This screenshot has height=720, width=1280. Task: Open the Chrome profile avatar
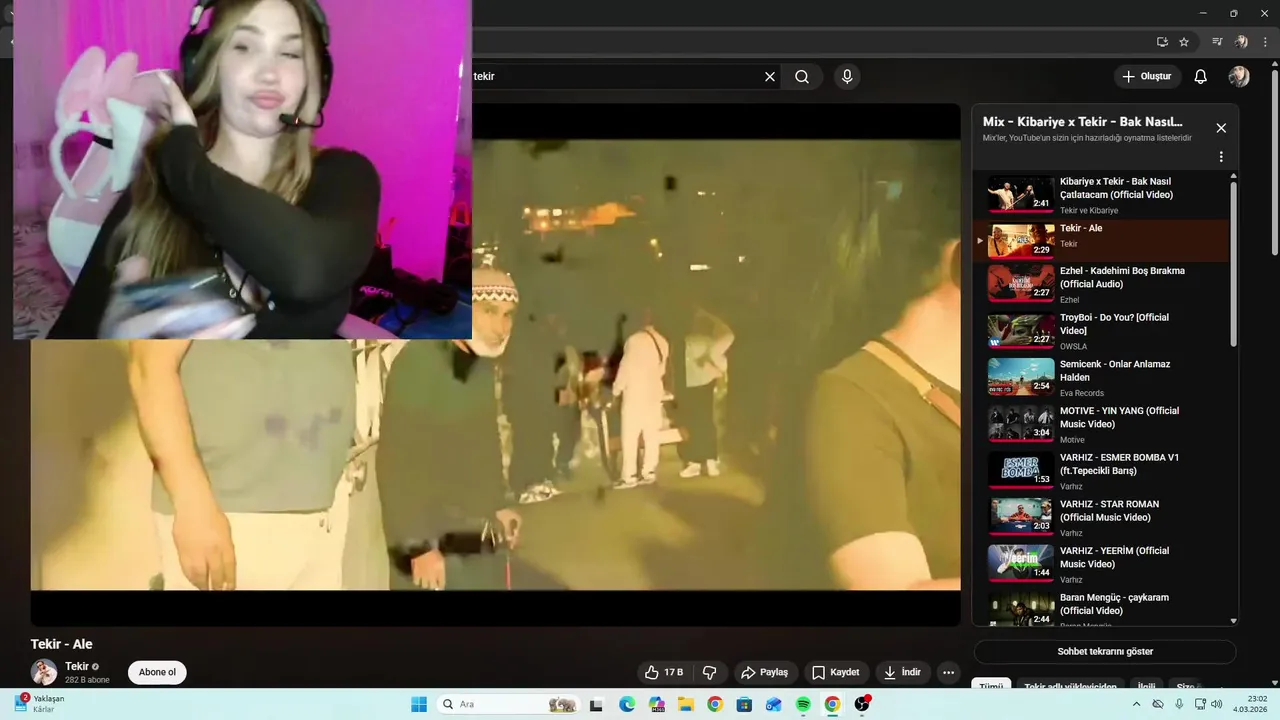click(x=1241, y=42)
